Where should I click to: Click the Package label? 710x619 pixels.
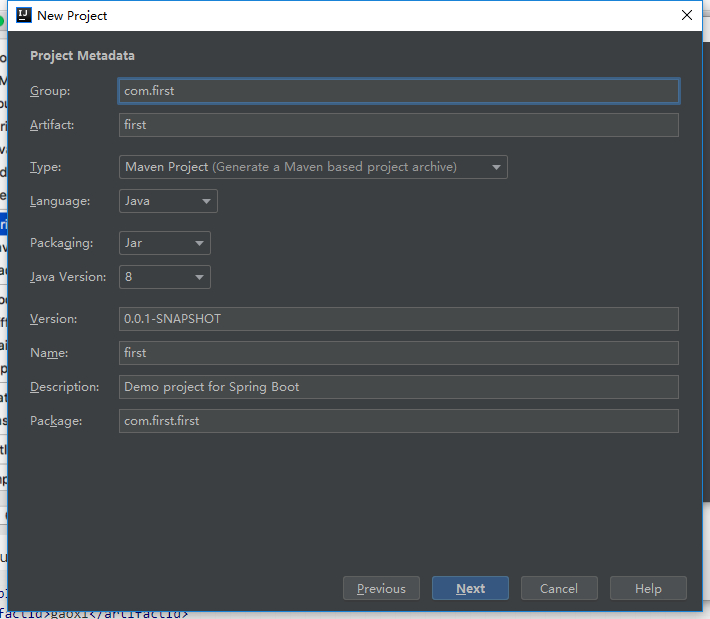click(x=56, y=421)
